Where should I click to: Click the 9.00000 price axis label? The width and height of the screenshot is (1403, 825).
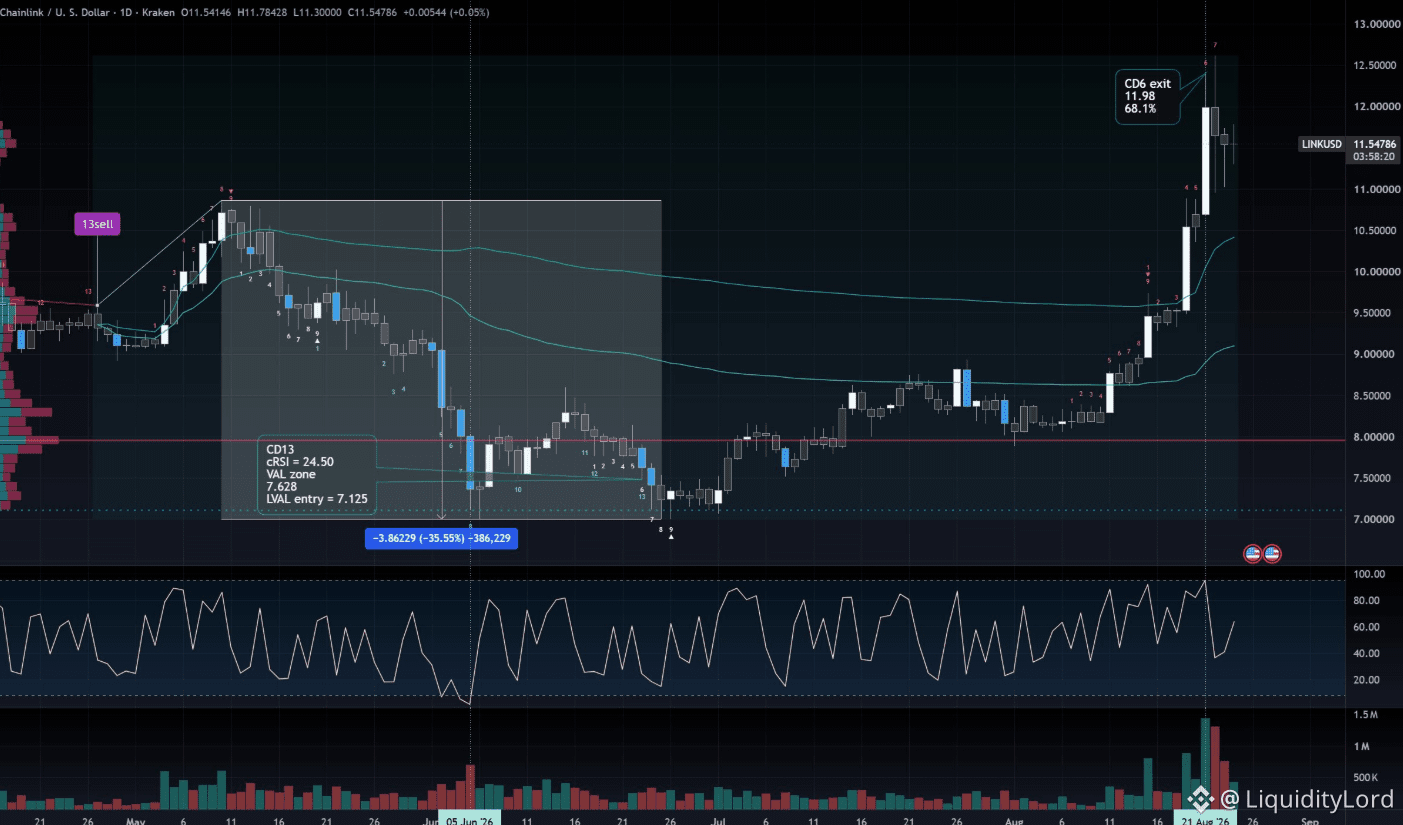1373,355
